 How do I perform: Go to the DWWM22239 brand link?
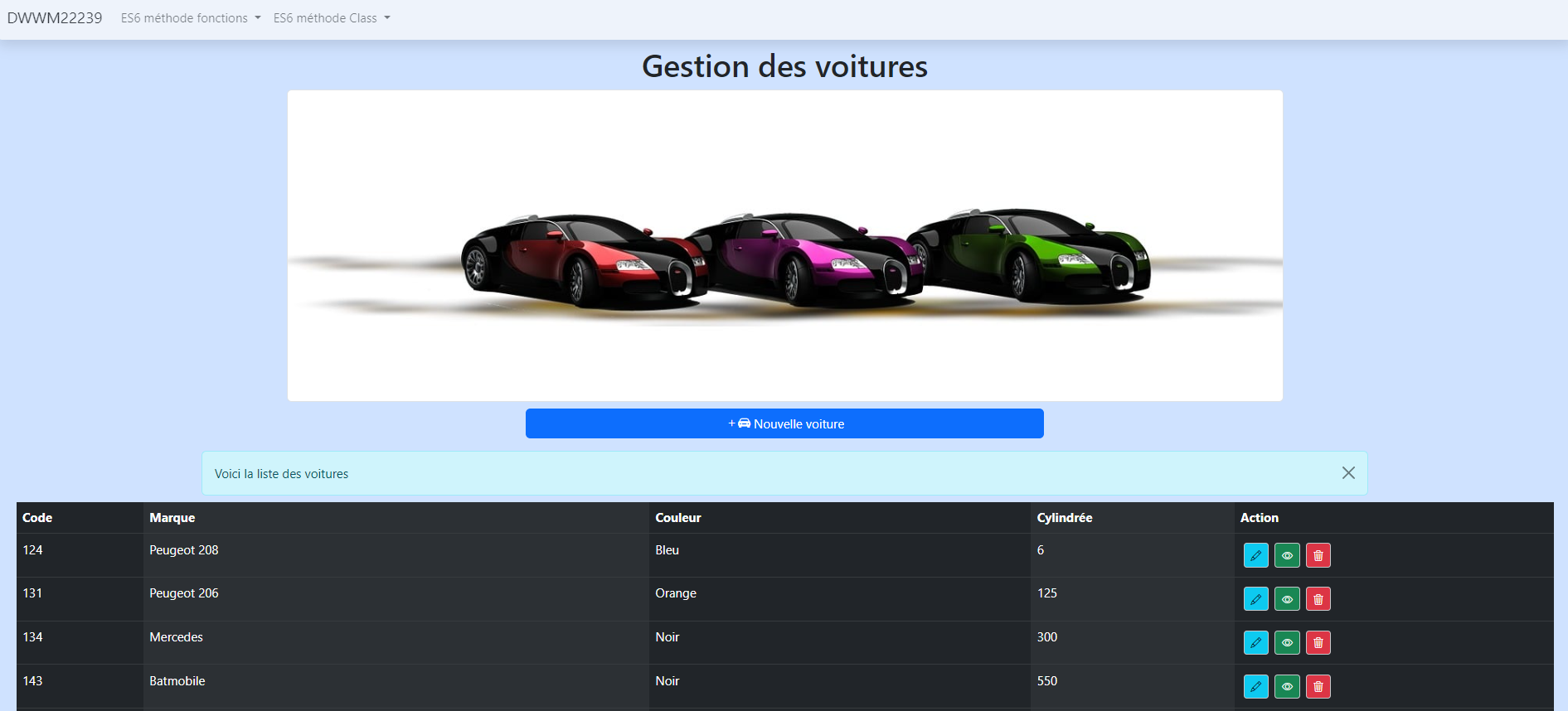(x=55, y=18)
